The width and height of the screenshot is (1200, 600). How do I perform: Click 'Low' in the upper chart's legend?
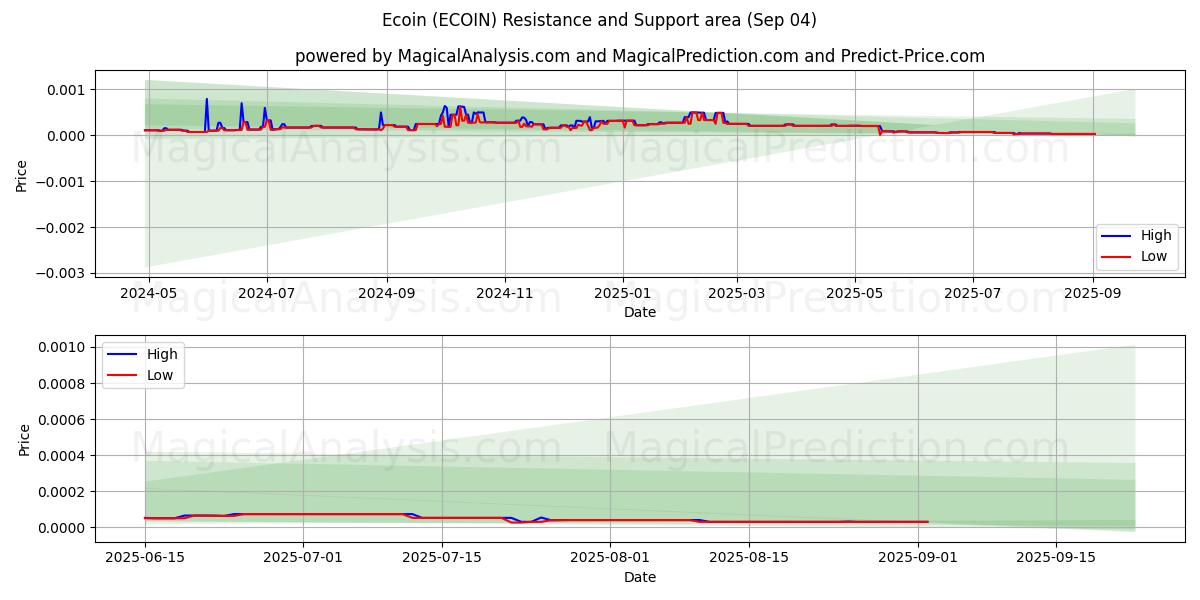point(1154,256)
